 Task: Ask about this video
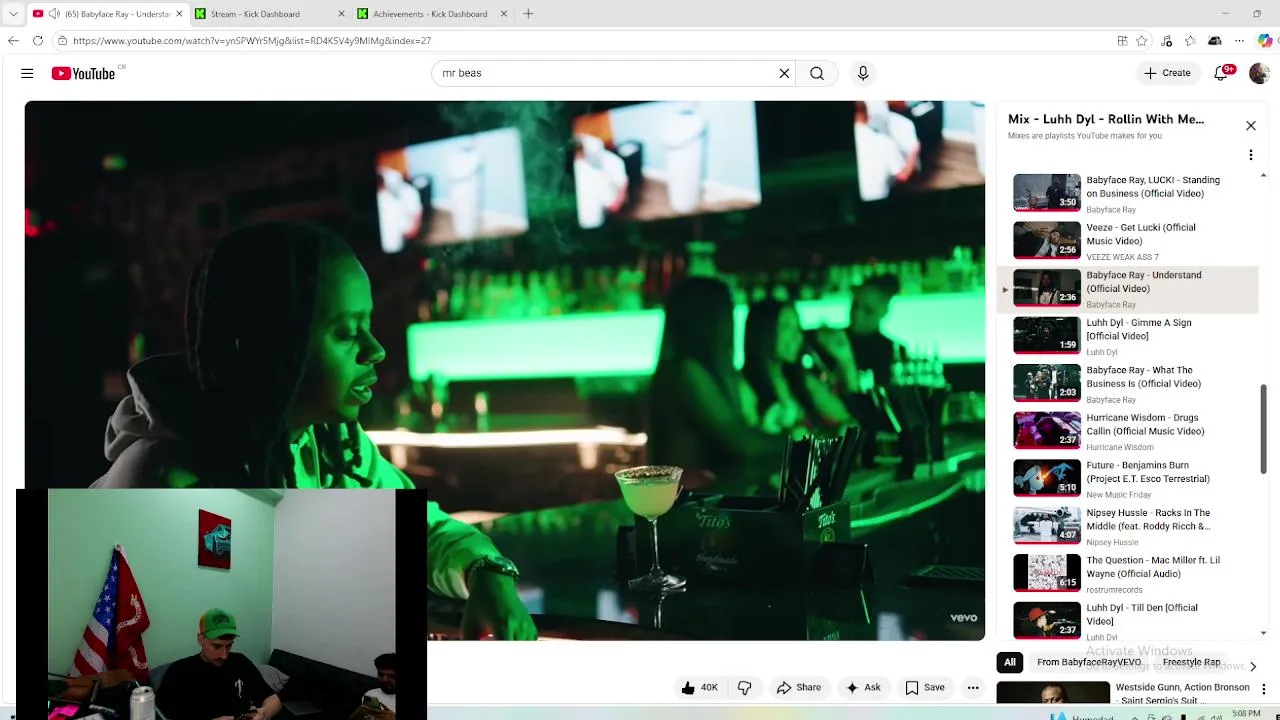863,688
